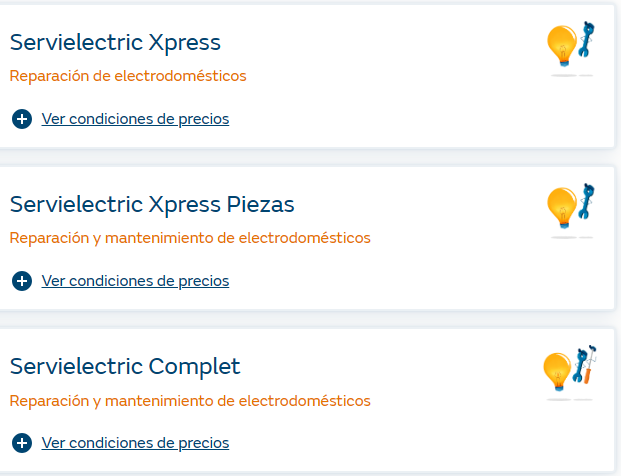Screen dimensions: 621x476
Task: Click the lightbulb in Servielectric Xpress Piezas icon
Action: (561, 206)
